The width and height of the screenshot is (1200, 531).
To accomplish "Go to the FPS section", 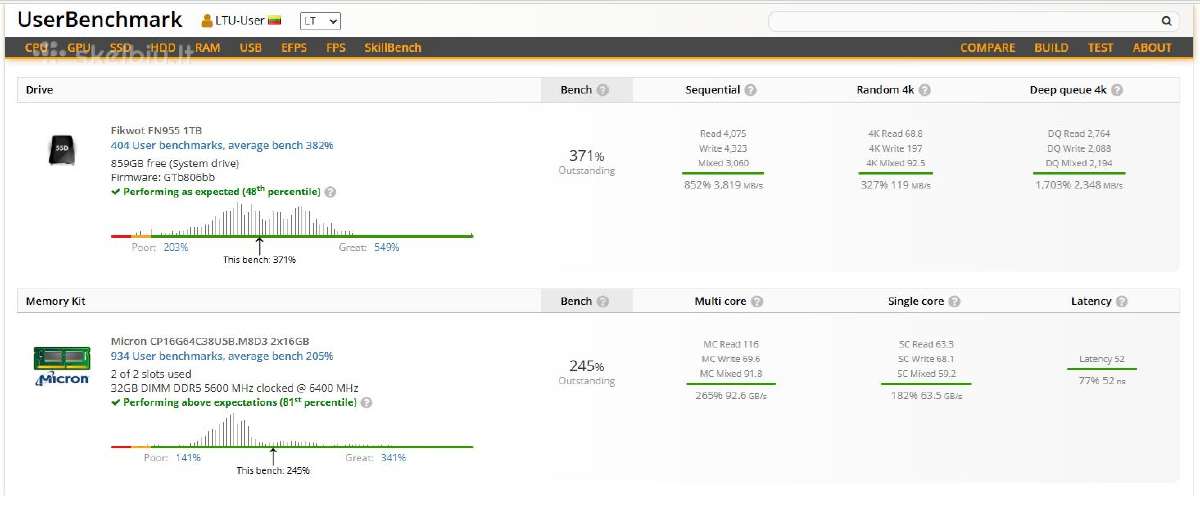I will click(x=336, y=48).
